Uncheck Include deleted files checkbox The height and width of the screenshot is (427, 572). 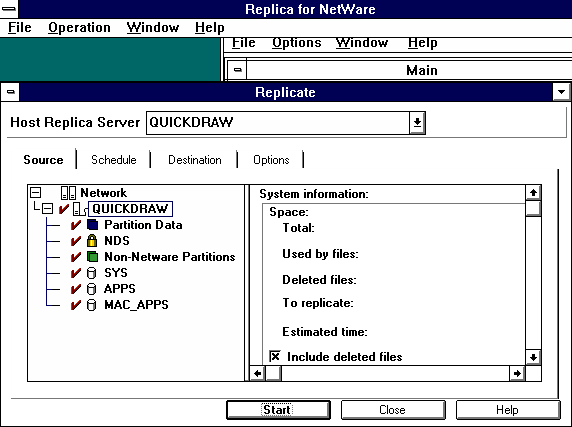coord(275,356)
